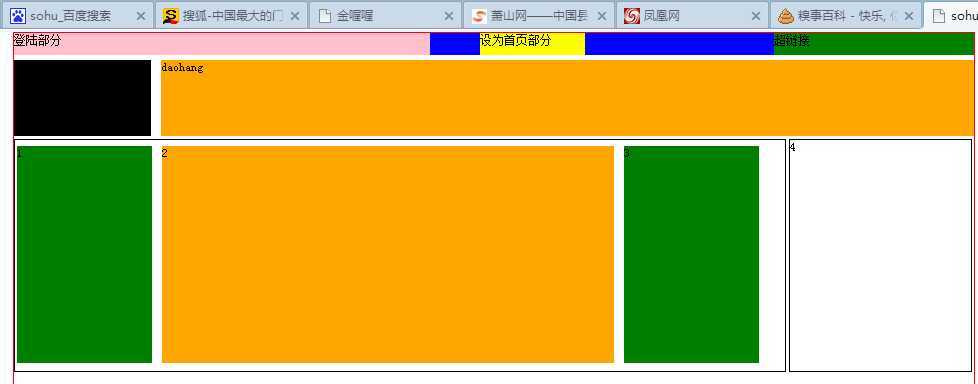978x384 pixels.
Task: Close the 萧山网 tab
Action: (602, 16)
